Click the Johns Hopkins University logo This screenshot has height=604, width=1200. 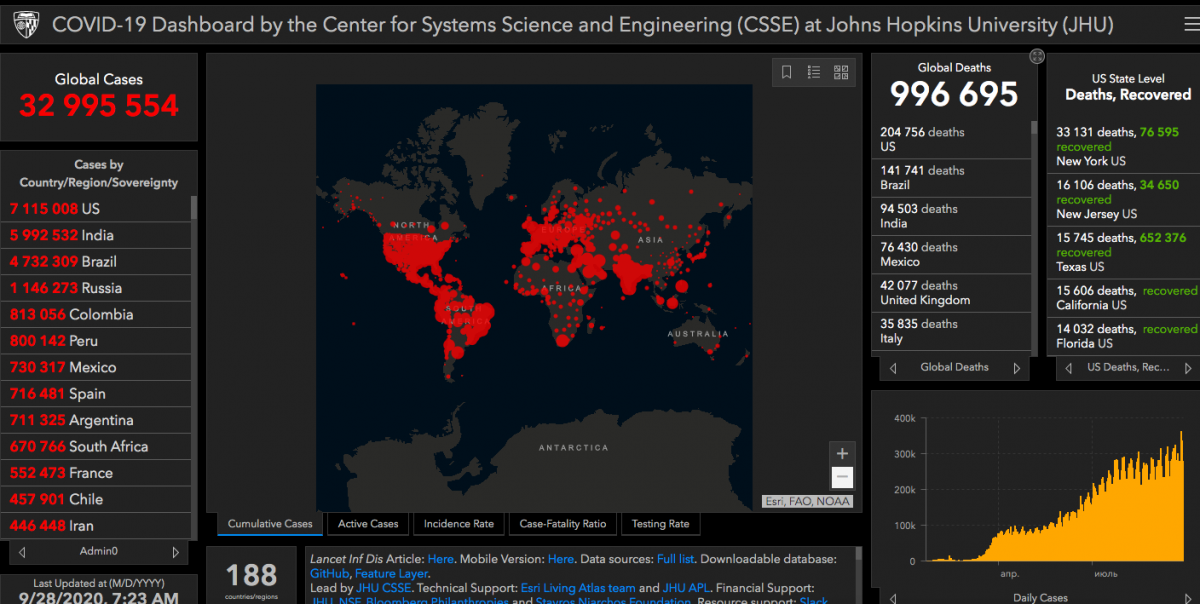coord(25,24)
